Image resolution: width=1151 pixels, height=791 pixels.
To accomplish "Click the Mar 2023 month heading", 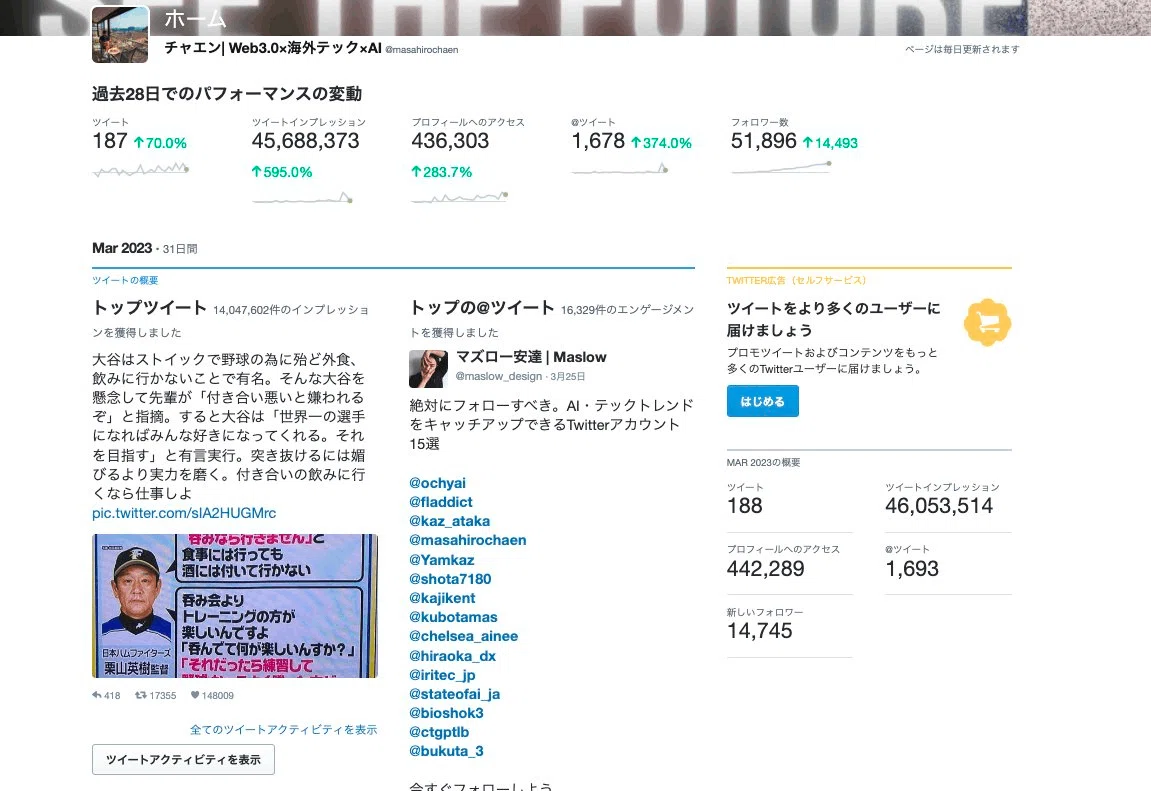I will [122, 248].
